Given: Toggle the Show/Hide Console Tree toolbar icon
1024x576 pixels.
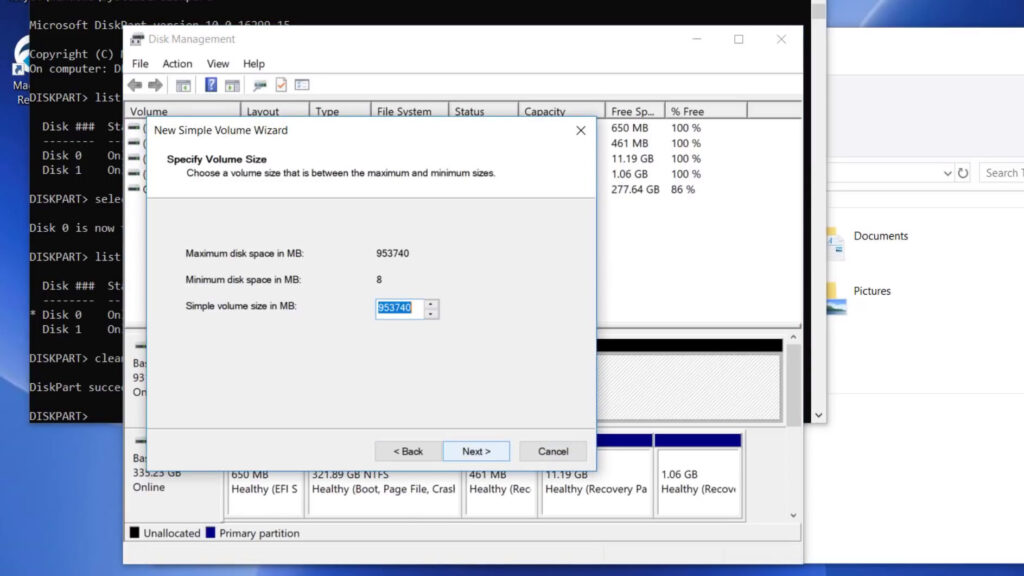Looking at the screenshot, I should [x=184, y=85].
